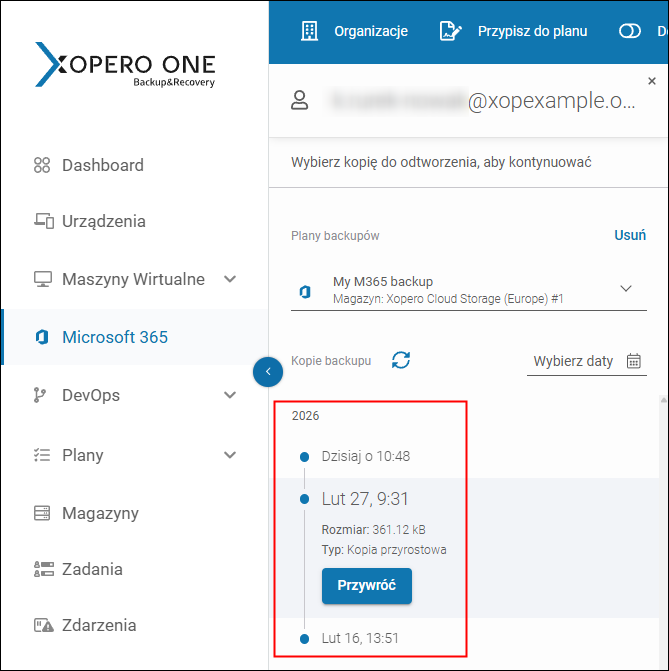
Task: Click the Urządzenia devices icon
Action: click(x=44, y=221)
